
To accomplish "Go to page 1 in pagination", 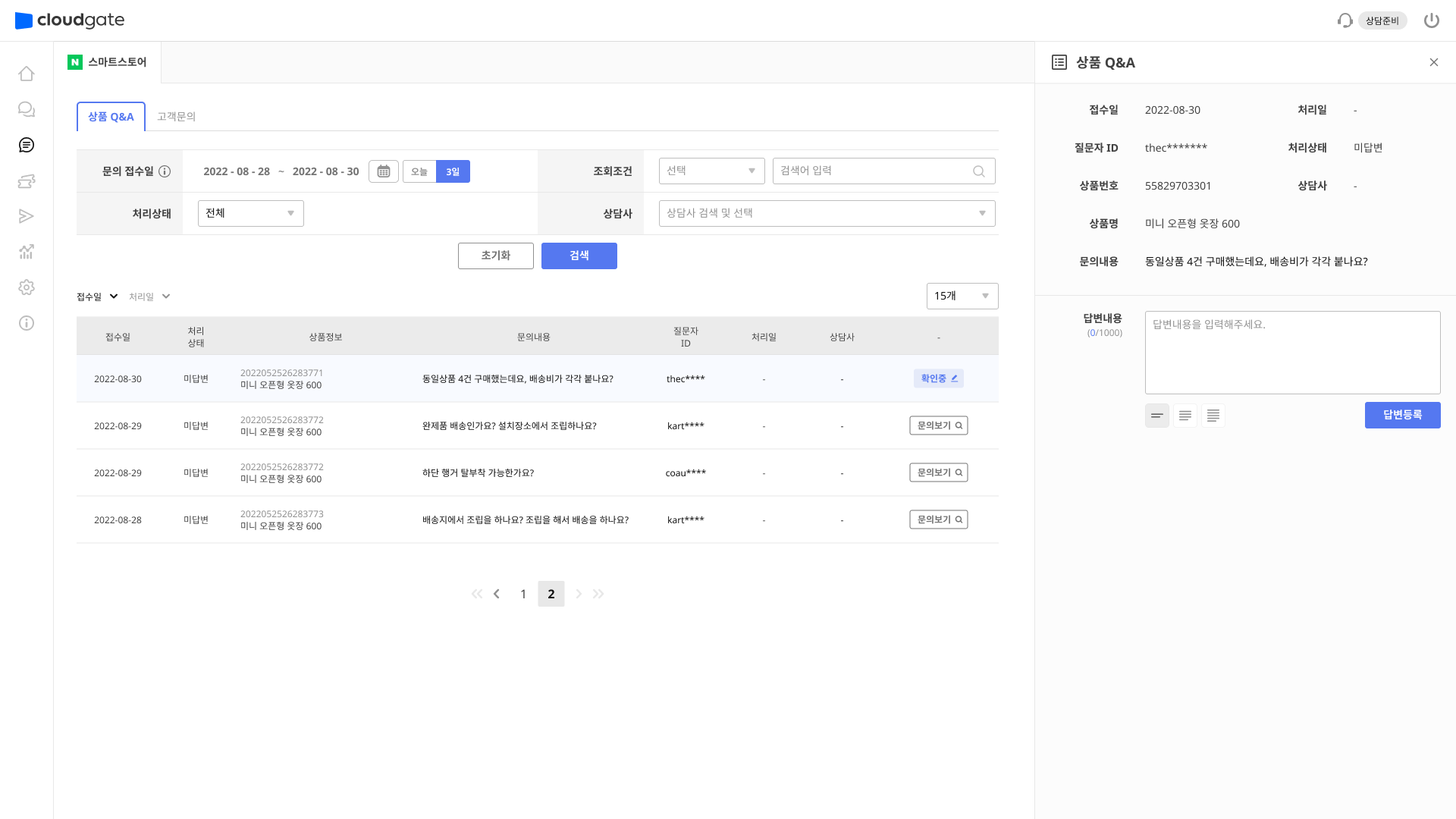I will (x=523, y=594).
